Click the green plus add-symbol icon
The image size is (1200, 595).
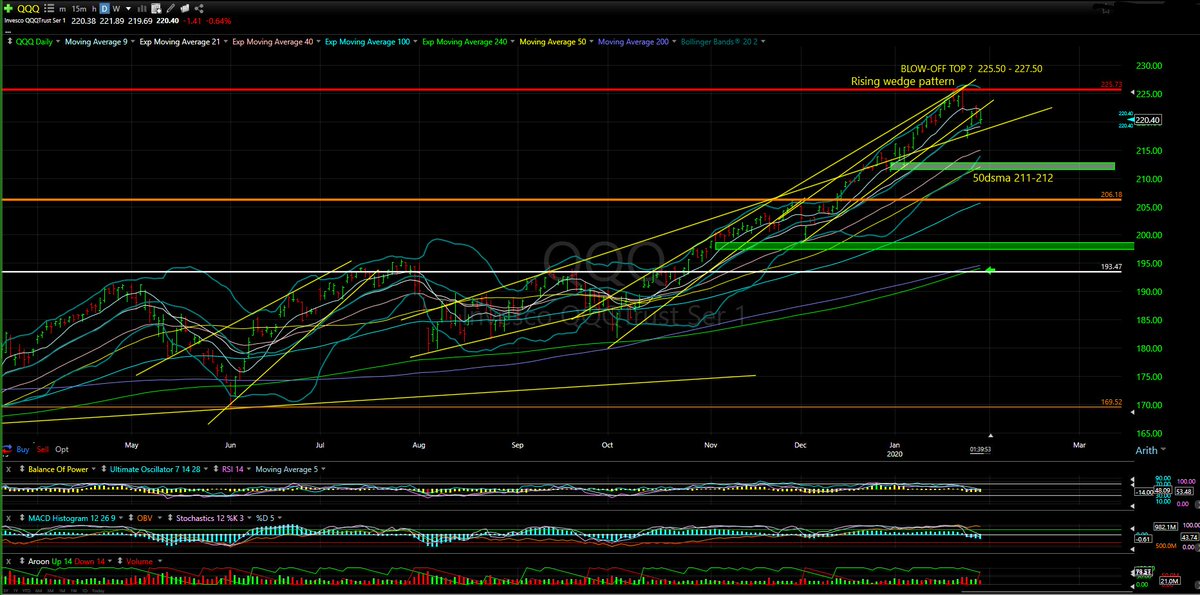click(x=9, y=9)
